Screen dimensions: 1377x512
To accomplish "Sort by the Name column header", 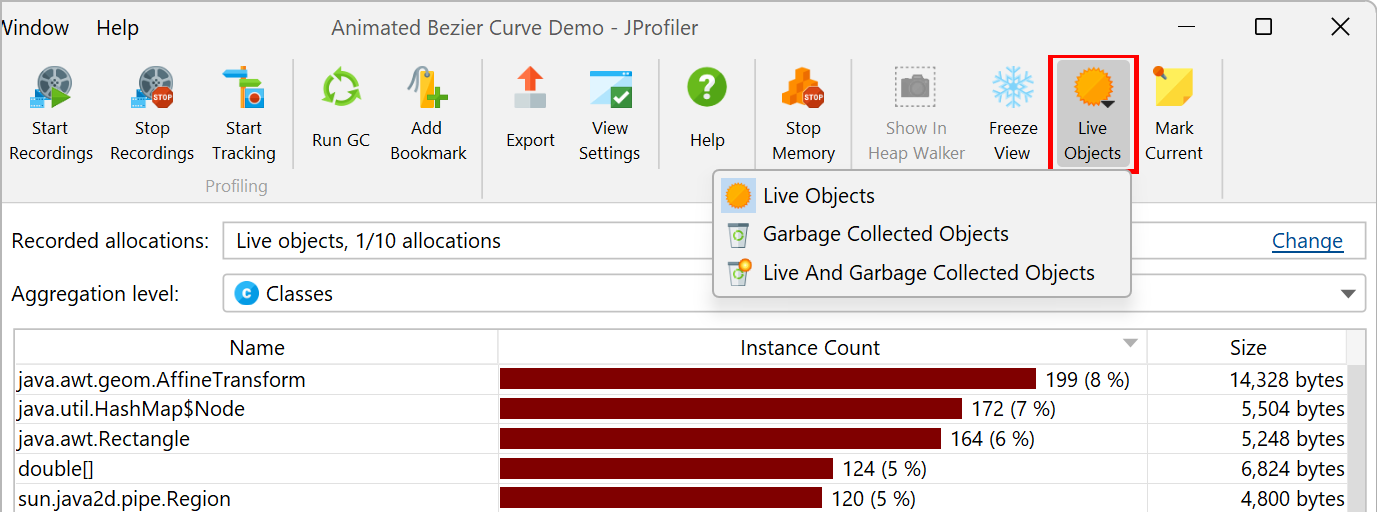I will [x=257, y=348].
